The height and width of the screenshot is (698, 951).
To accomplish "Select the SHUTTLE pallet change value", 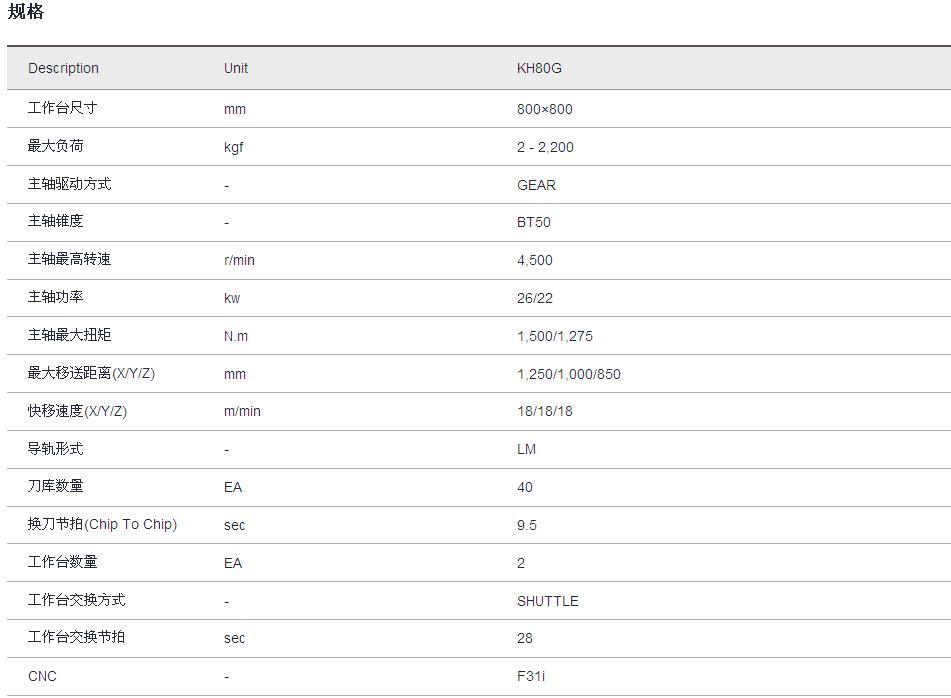I will (547, 601).
